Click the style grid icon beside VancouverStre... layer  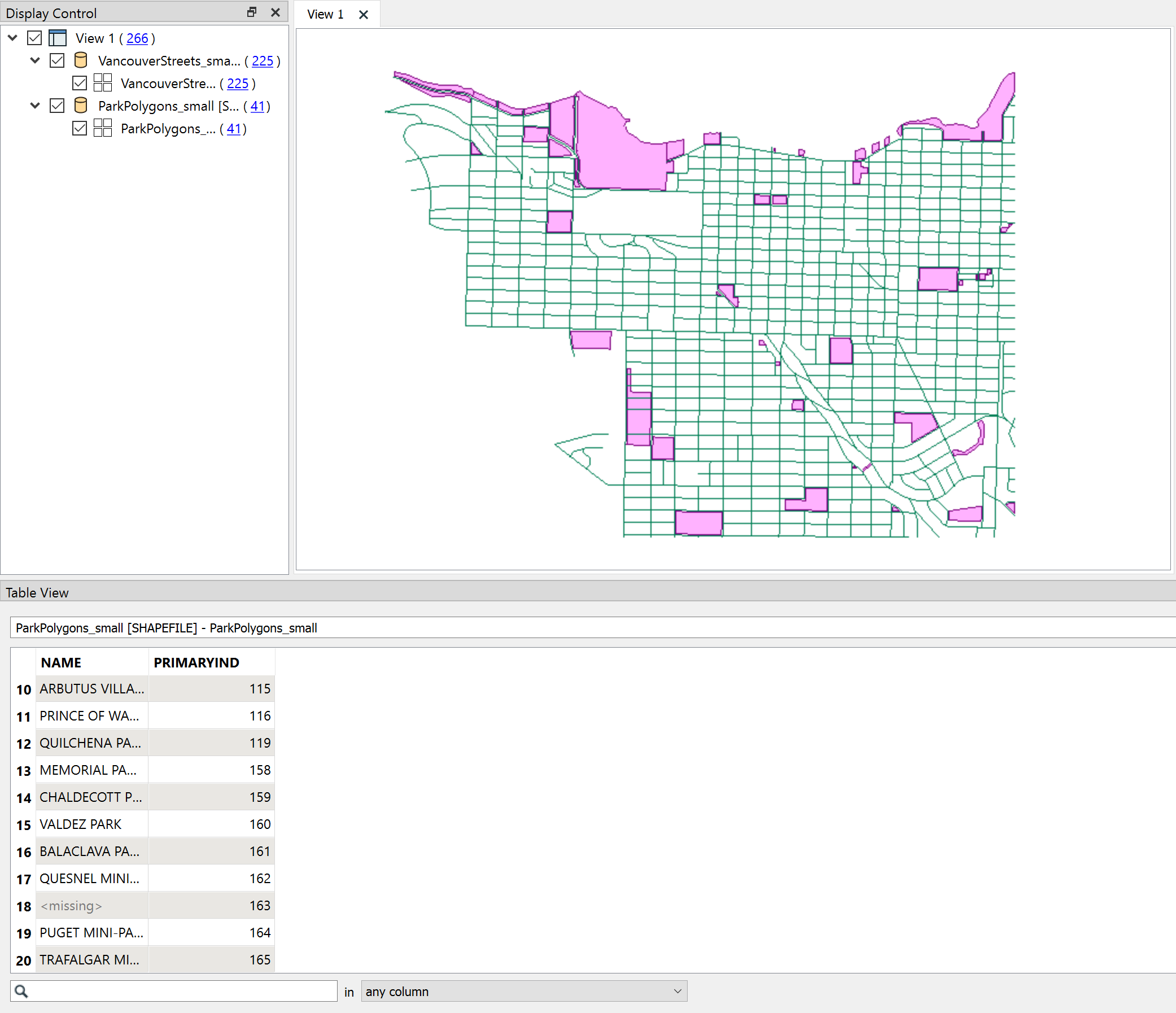point(103,83)
